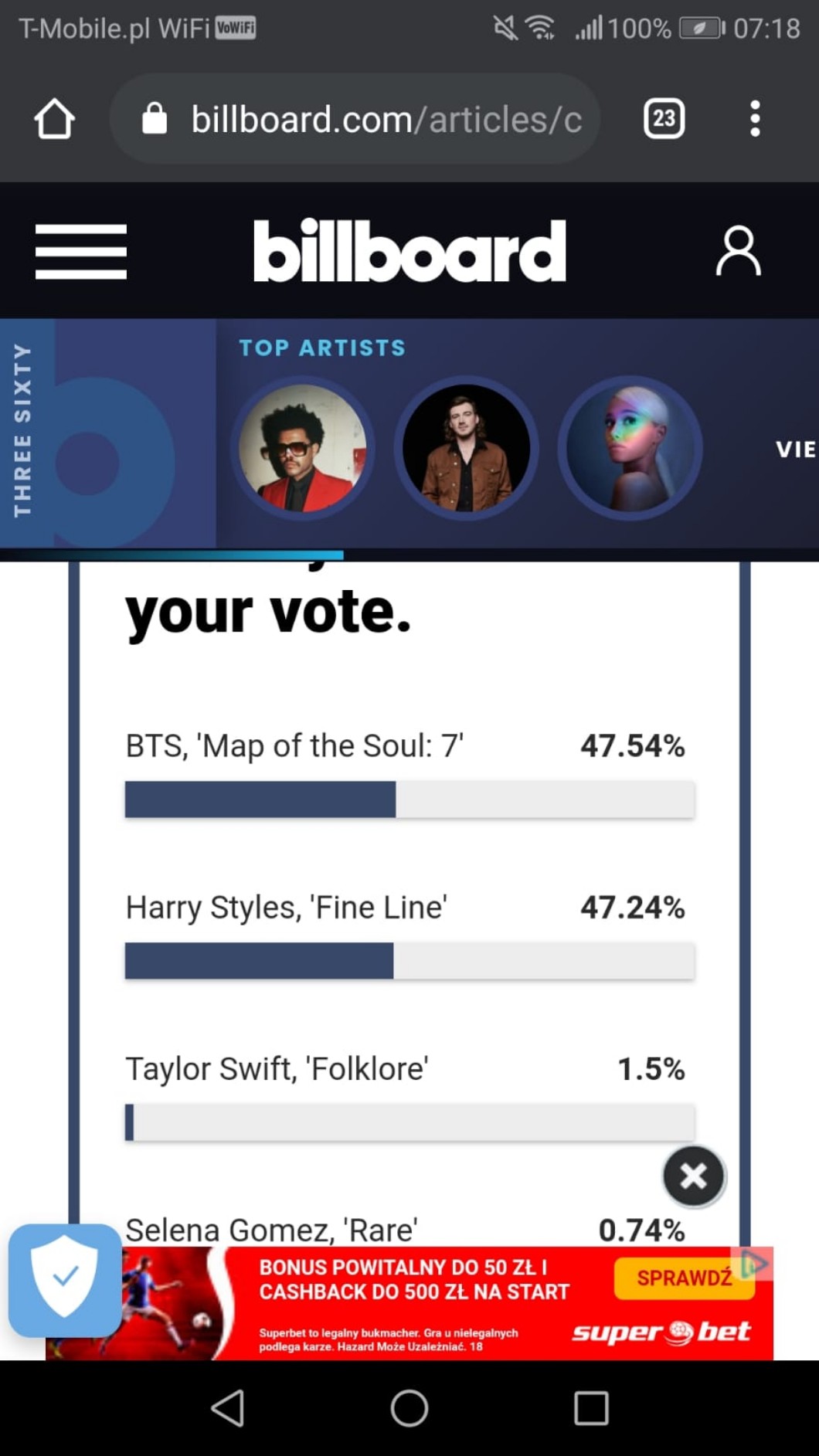This screenshot has height=1456, width=819.
Task: Open the browser tab switcher showing 23
Action: 664,119
